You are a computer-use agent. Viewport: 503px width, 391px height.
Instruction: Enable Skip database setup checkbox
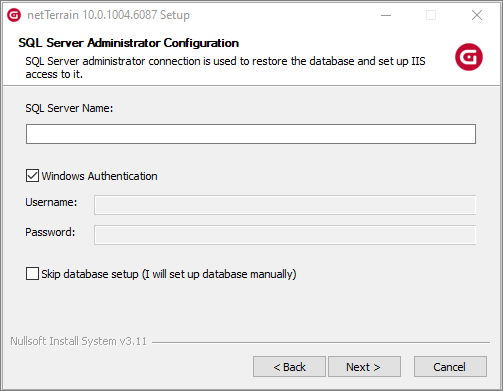(32, 274)
